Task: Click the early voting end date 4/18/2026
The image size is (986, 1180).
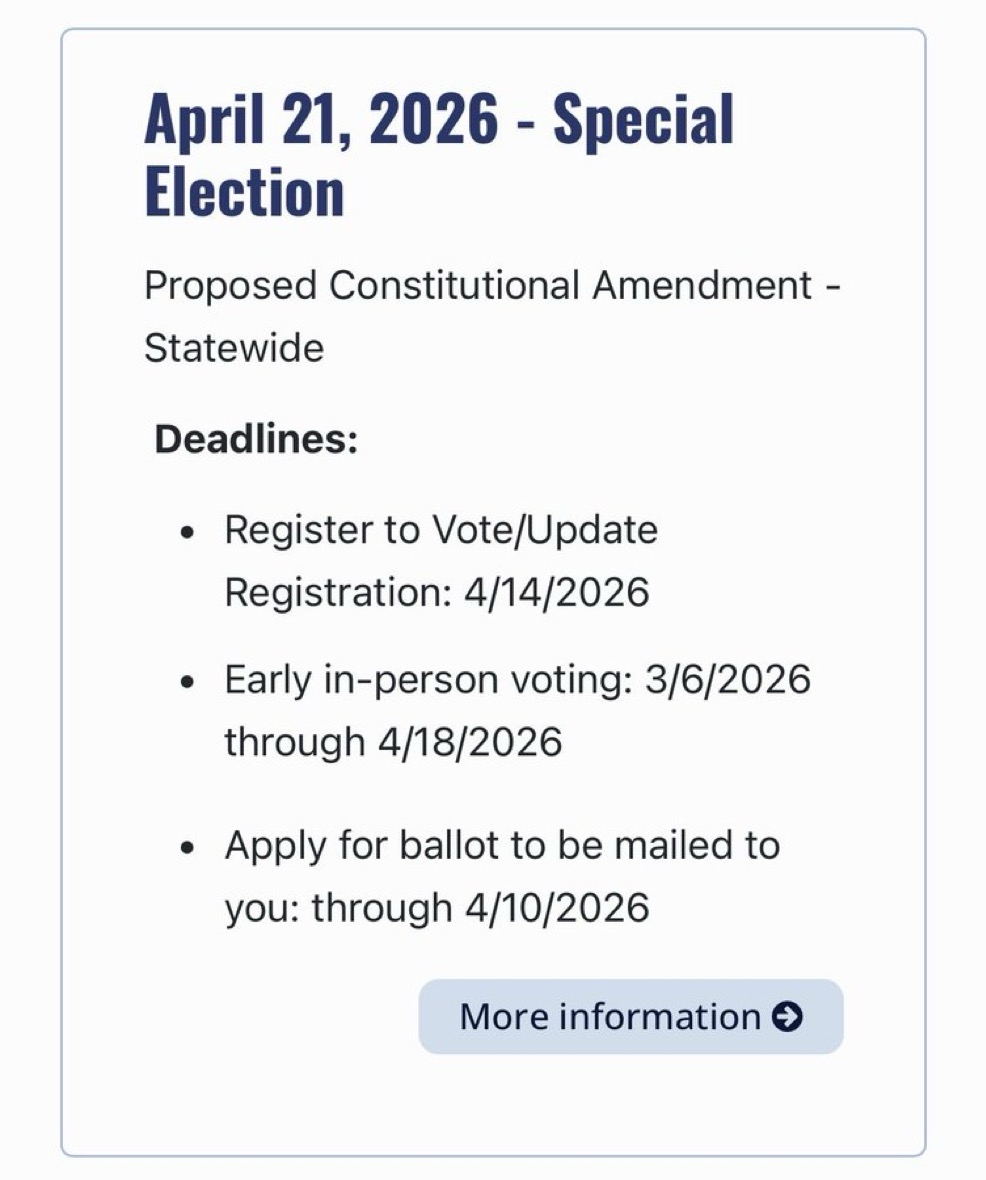Action: tap(468, 742)
